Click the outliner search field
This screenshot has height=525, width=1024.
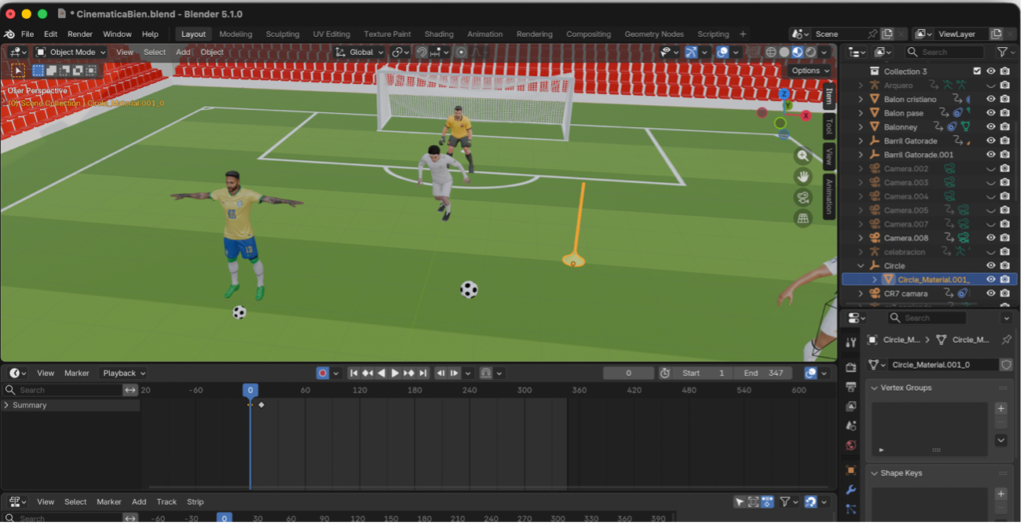click(x=946, y=52)
